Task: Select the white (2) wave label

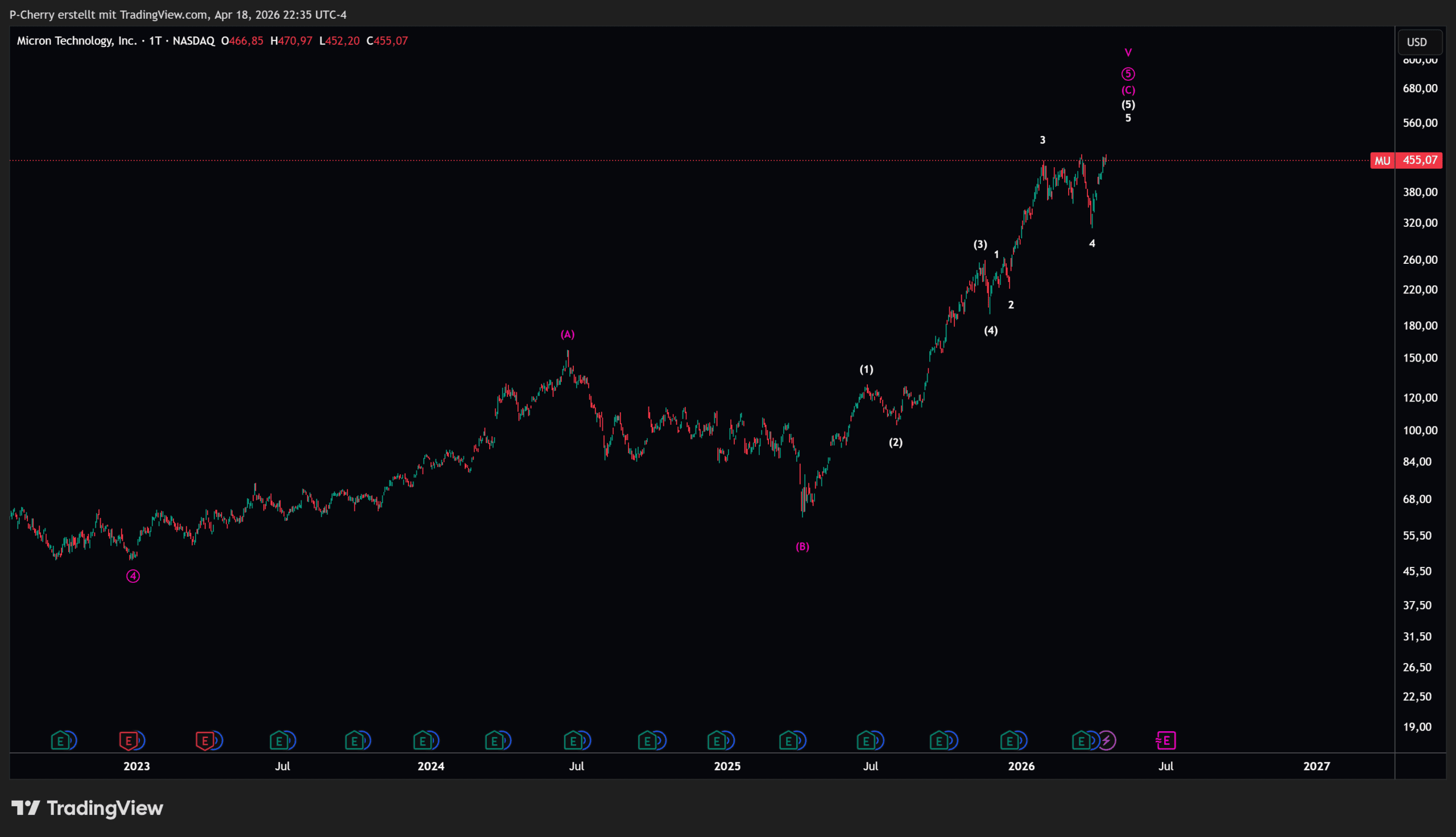Action: pyautogui.click(x=896, y=442)
